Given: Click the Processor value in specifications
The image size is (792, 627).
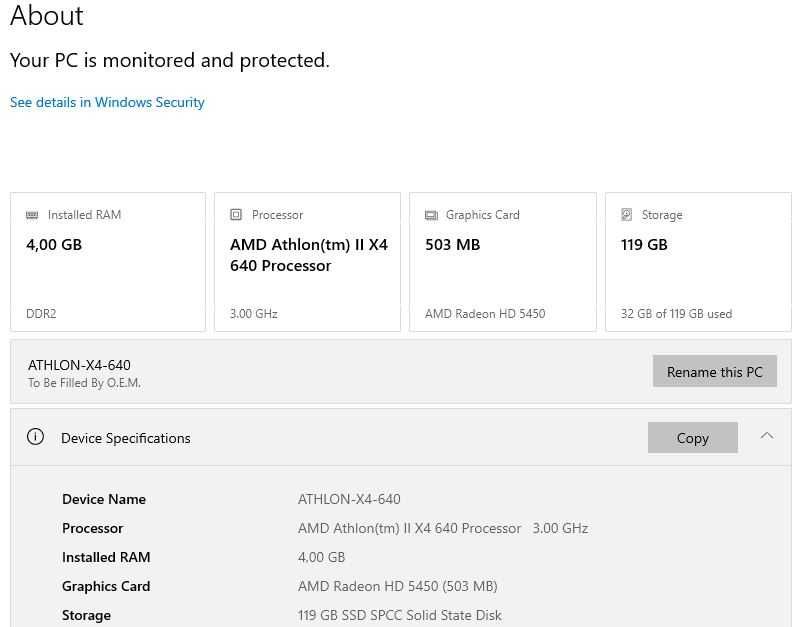Looking at the screenshot, I should (443, 528).
